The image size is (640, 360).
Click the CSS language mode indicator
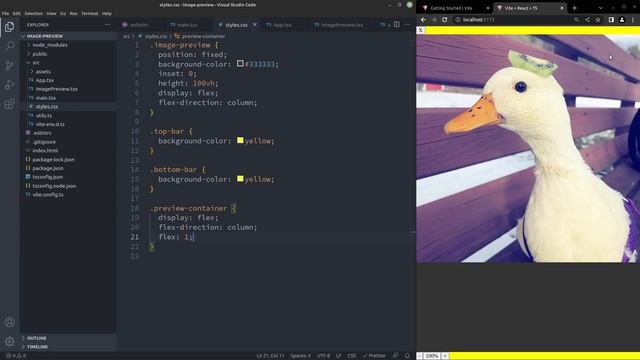point(352,356)
